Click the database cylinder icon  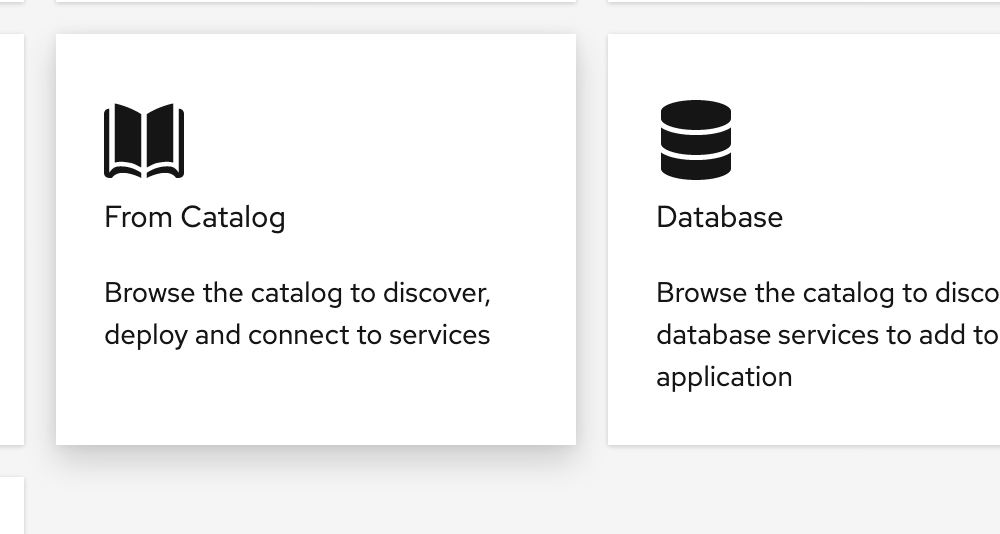pyautogui.click(x=696, y=140)
